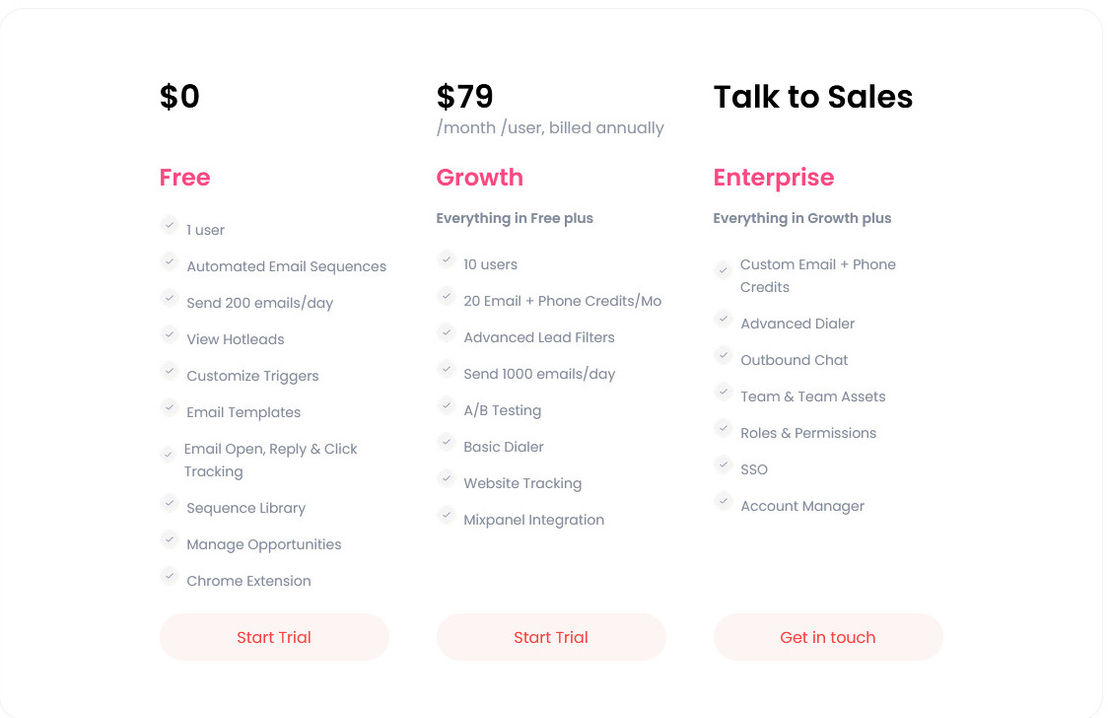Viewport: 1108px width, 718px height.
Task: Click the Start Trial button under Free plan
Action: pyautogui.click(x=274, y=637)
